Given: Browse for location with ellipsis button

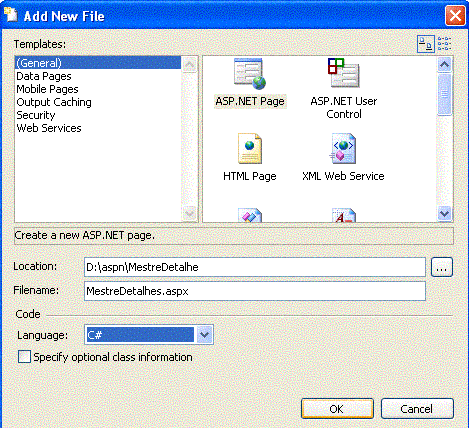Looking at the screenshot, I should click(x=442, y=267).
